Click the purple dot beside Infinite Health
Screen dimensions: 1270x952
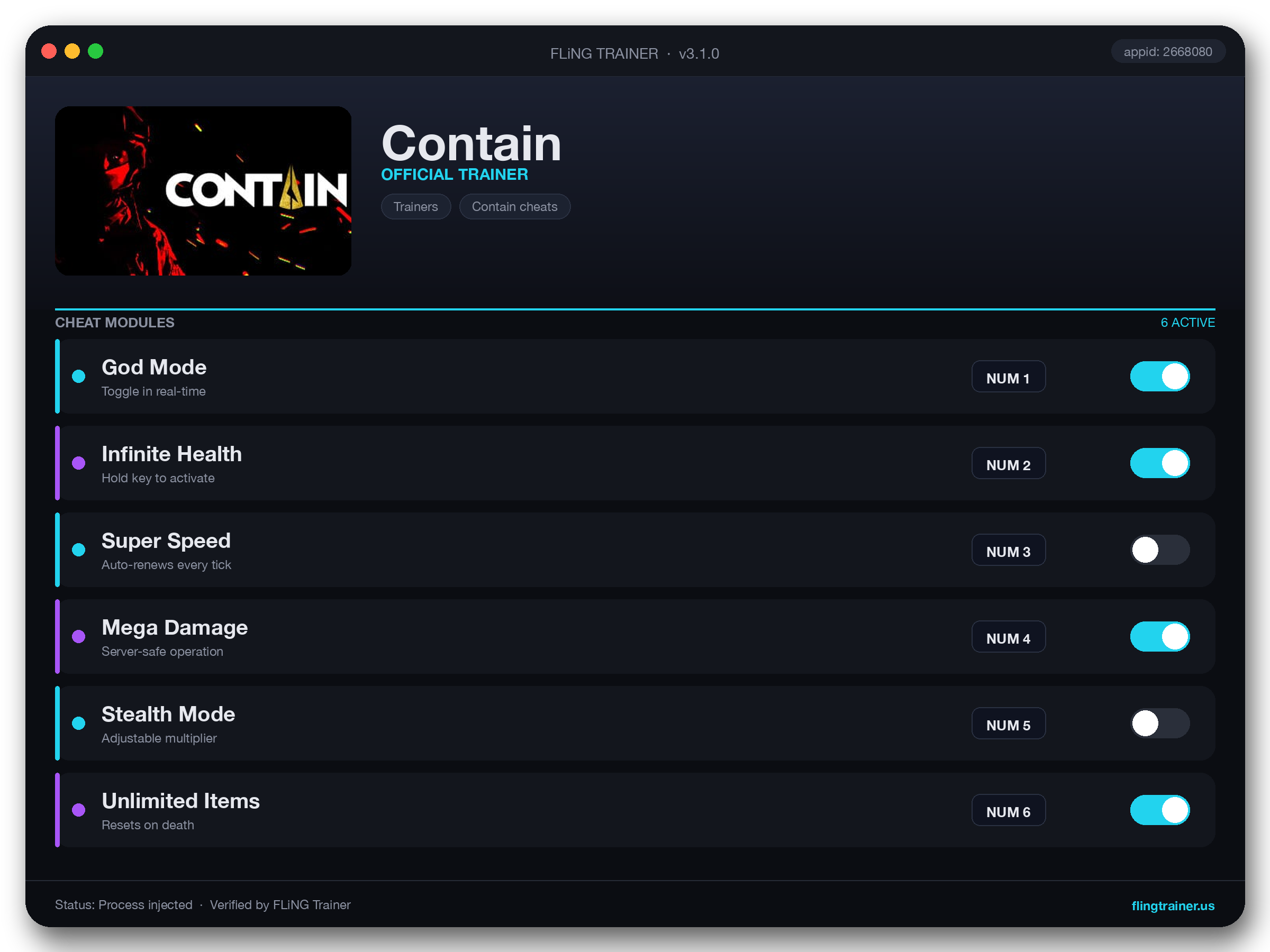(79, 463)
